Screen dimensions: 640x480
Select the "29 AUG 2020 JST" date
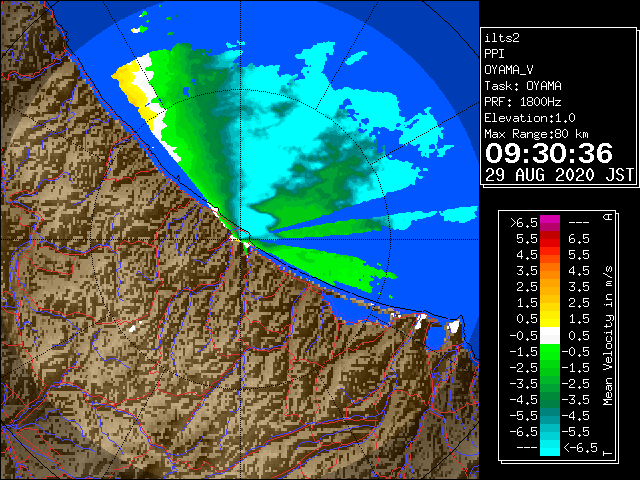click(x=559, y=175)
